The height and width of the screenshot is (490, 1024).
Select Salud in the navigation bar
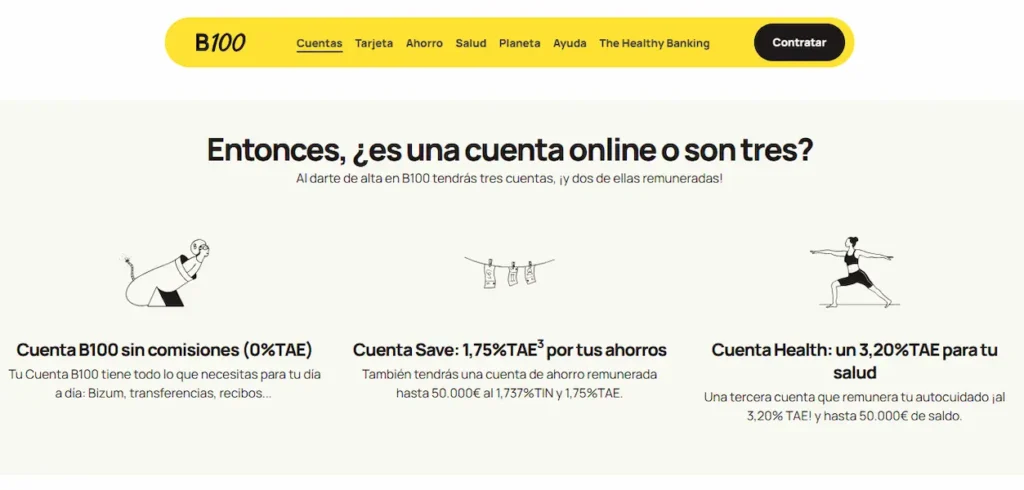tap(471, 43)
